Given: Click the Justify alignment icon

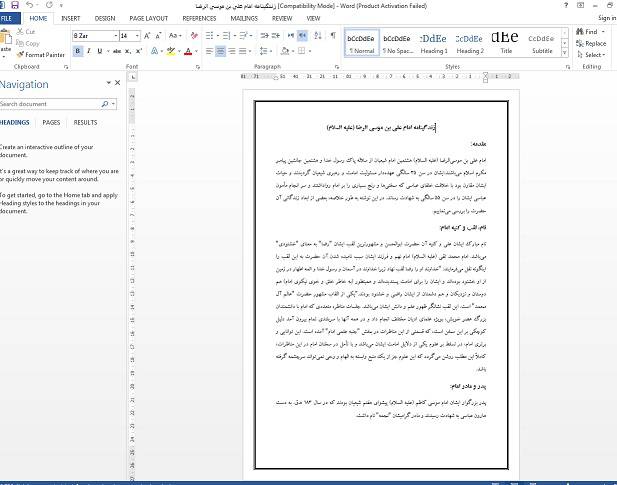Looking at the screenshot, I should pyautogui.click(x=243, y=51).
